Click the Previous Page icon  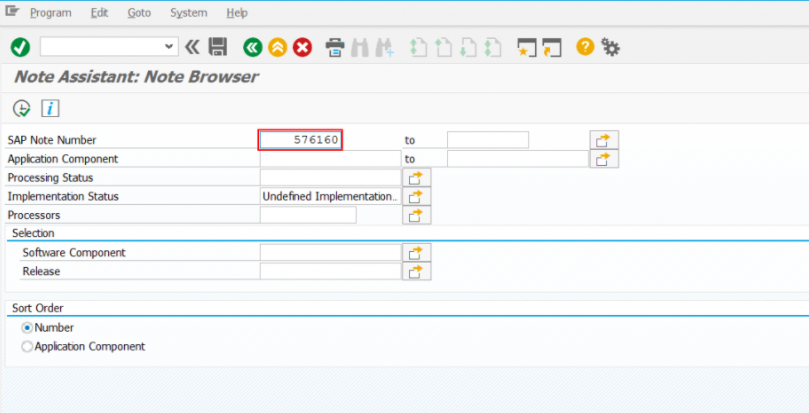443,47
